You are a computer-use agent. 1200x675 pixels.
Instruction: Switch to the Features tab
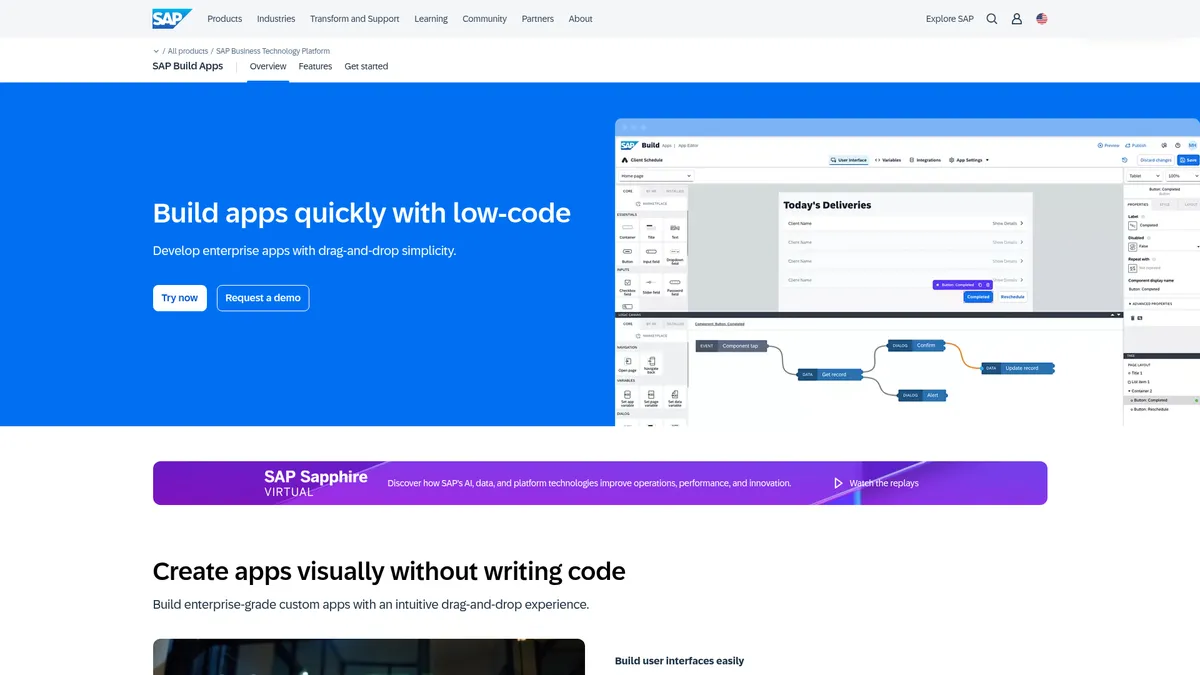click(315, 66)
